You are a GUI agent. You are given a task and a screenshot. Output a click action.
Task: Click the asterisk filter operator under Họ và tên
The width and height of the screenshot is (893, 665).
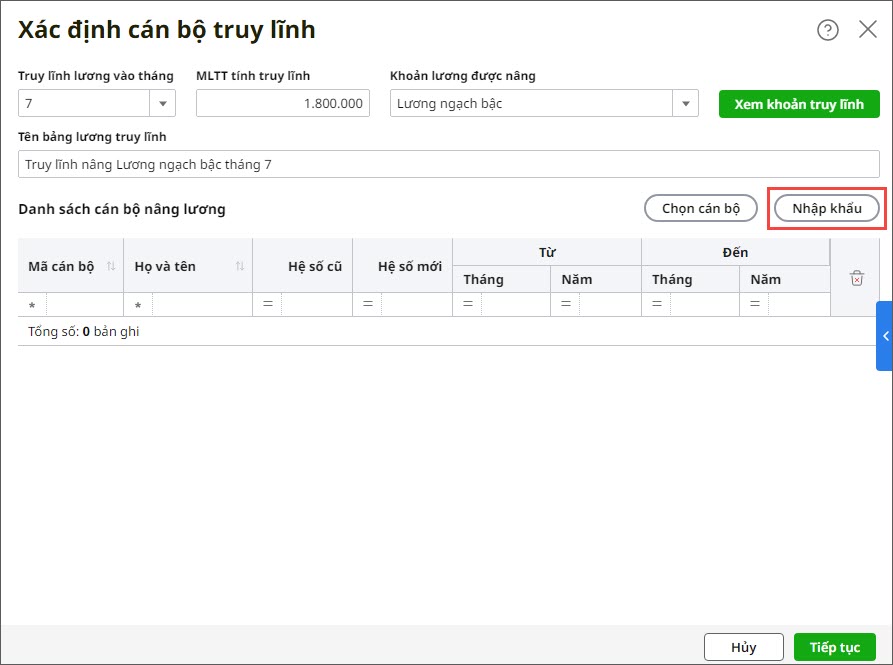[138, 305]
